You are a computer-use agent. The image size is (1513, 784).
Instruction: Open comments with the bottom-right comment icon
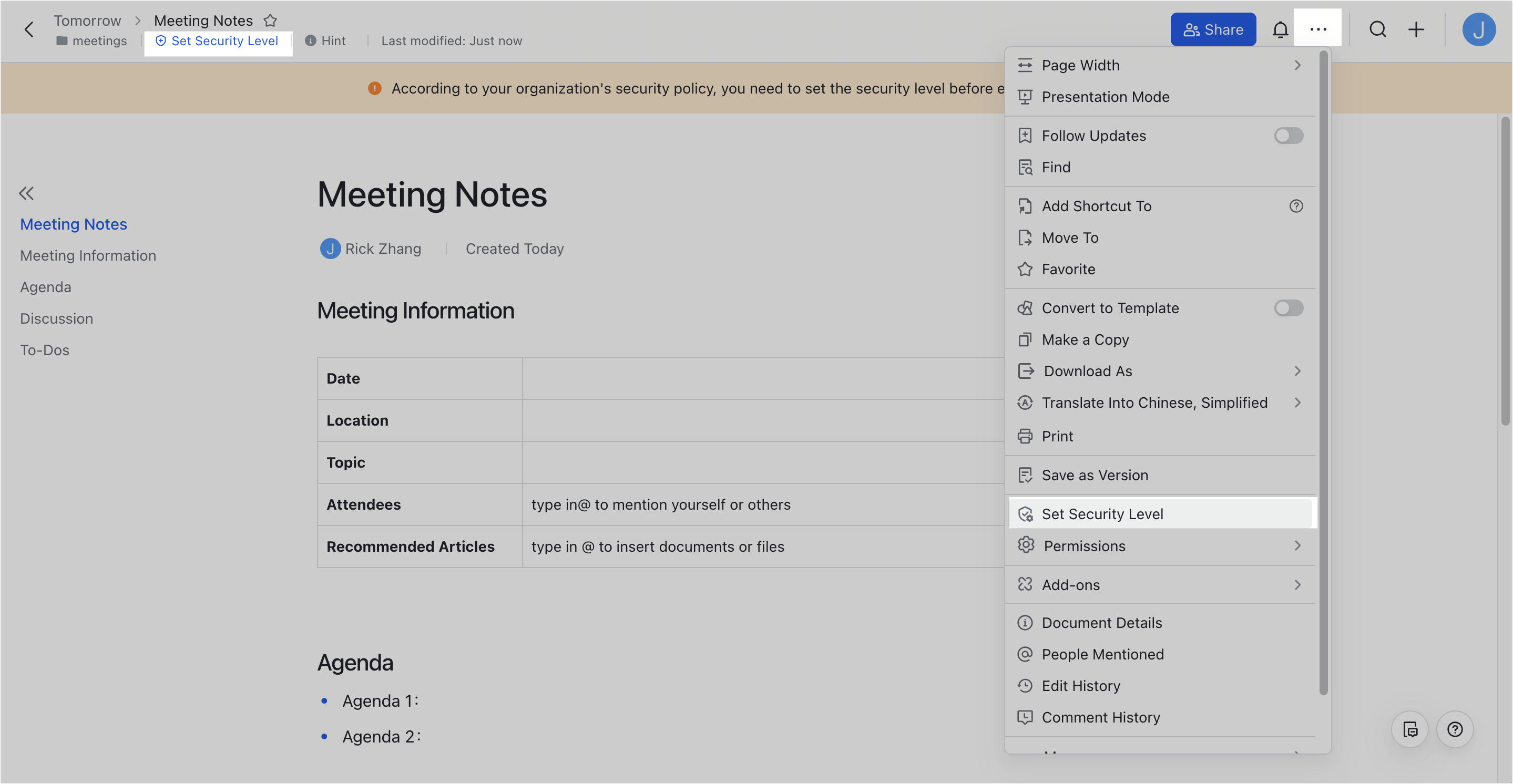tap(1410, 729)
